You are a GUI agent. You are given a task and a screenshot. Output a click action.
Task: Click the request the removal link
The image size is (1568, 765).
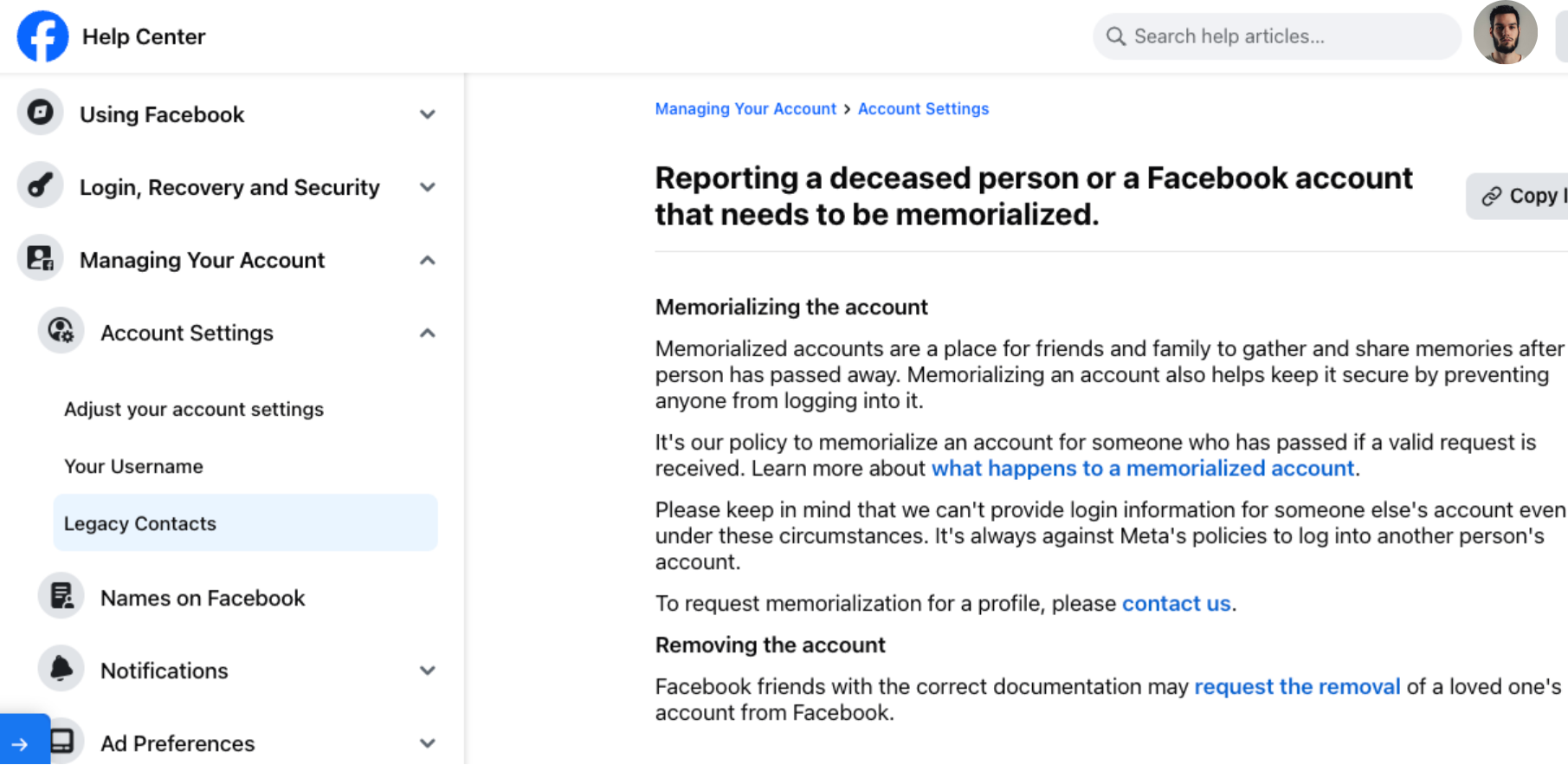(x=1297, y=686)
